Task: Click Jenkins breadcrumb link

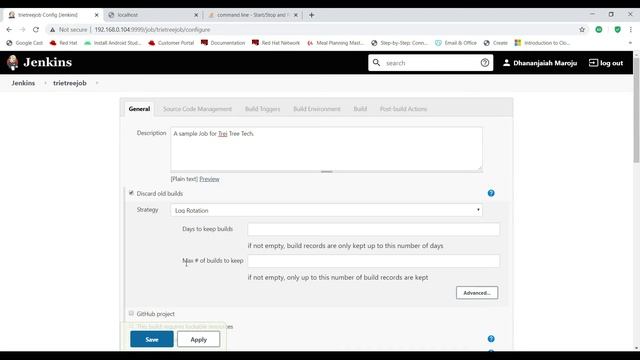Action: coord(23,83)
